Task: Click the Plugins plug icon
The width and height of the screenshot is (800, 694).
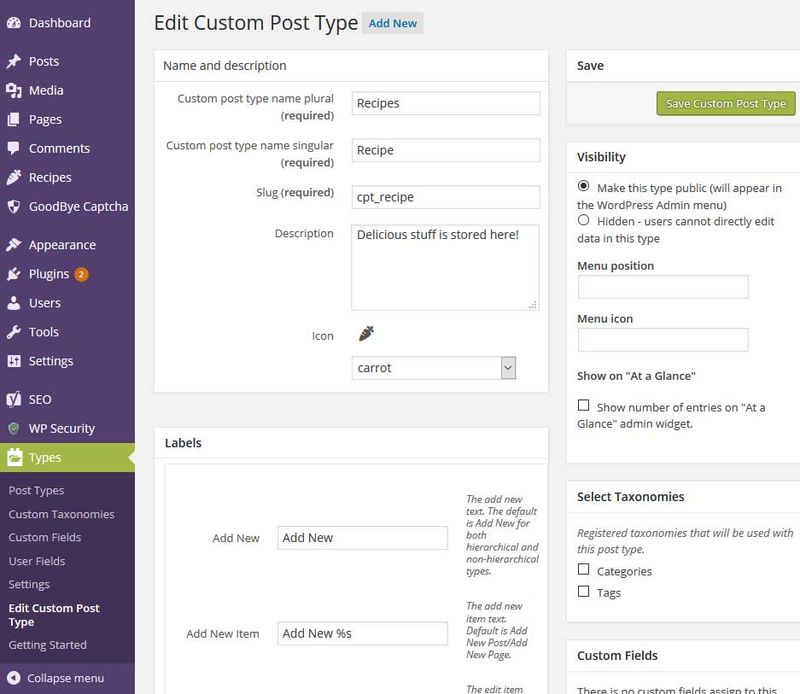Action: point(14,274)
